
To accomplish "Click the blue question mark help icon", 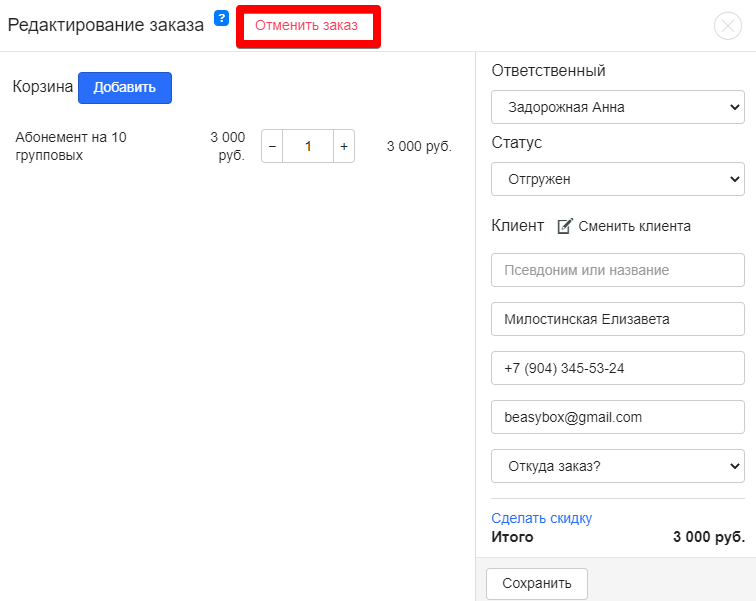I will [222, 18].
